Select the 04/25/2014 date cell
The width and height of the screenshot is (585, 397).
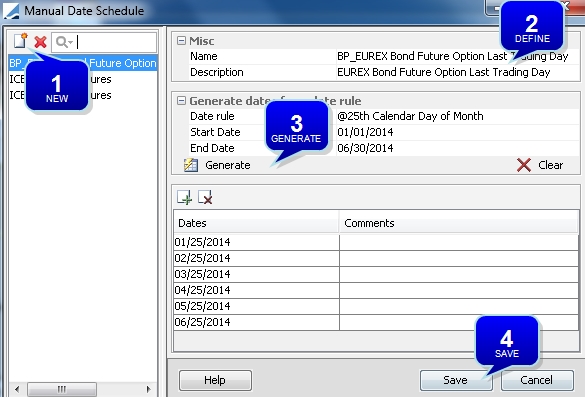pos(256,290)
